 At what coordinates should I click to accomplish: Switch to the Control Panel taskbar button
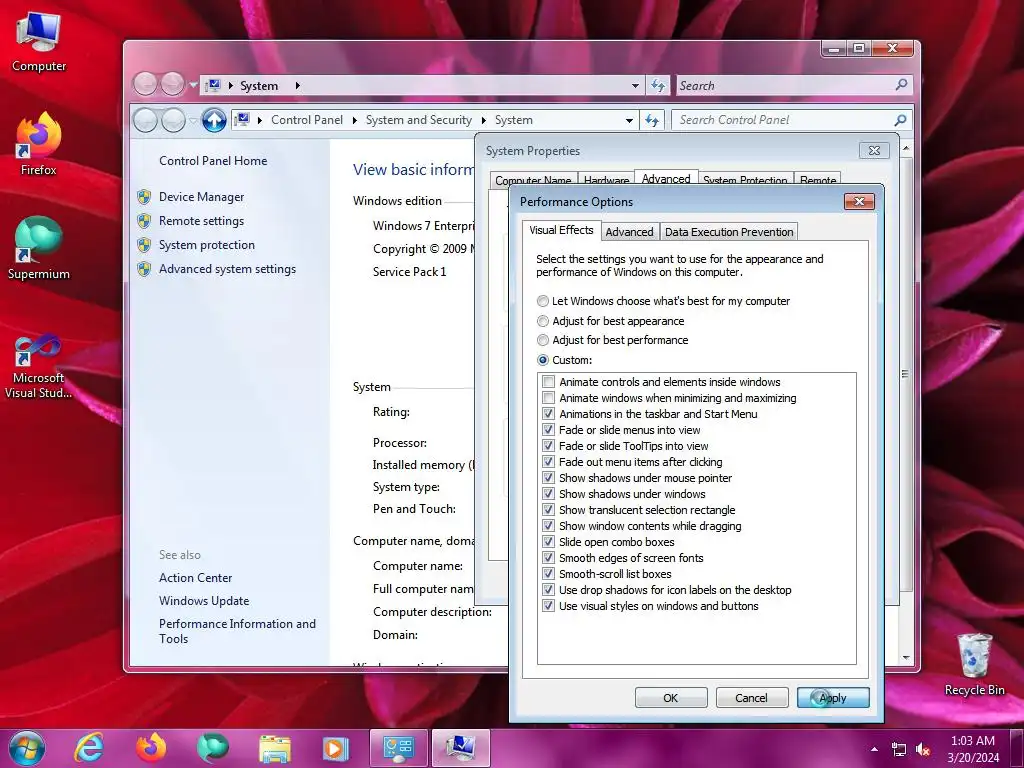(398, 748)
